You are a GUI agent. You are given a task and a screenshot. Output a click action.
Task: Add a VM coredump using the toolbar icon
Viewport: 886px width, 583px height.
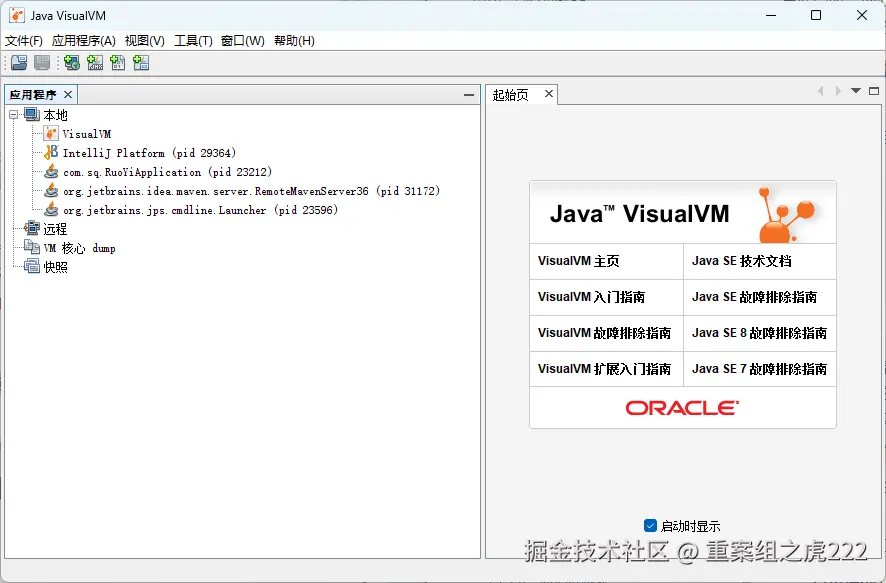click(x=118, y=62)
